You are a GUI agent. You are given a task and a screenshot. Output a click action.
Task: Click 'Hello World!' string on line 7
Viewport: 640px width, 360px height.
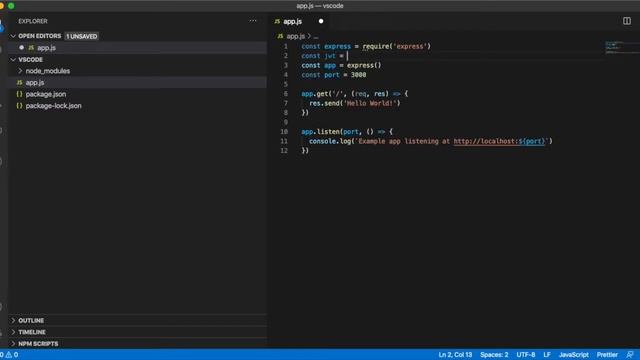click(371, 103)
